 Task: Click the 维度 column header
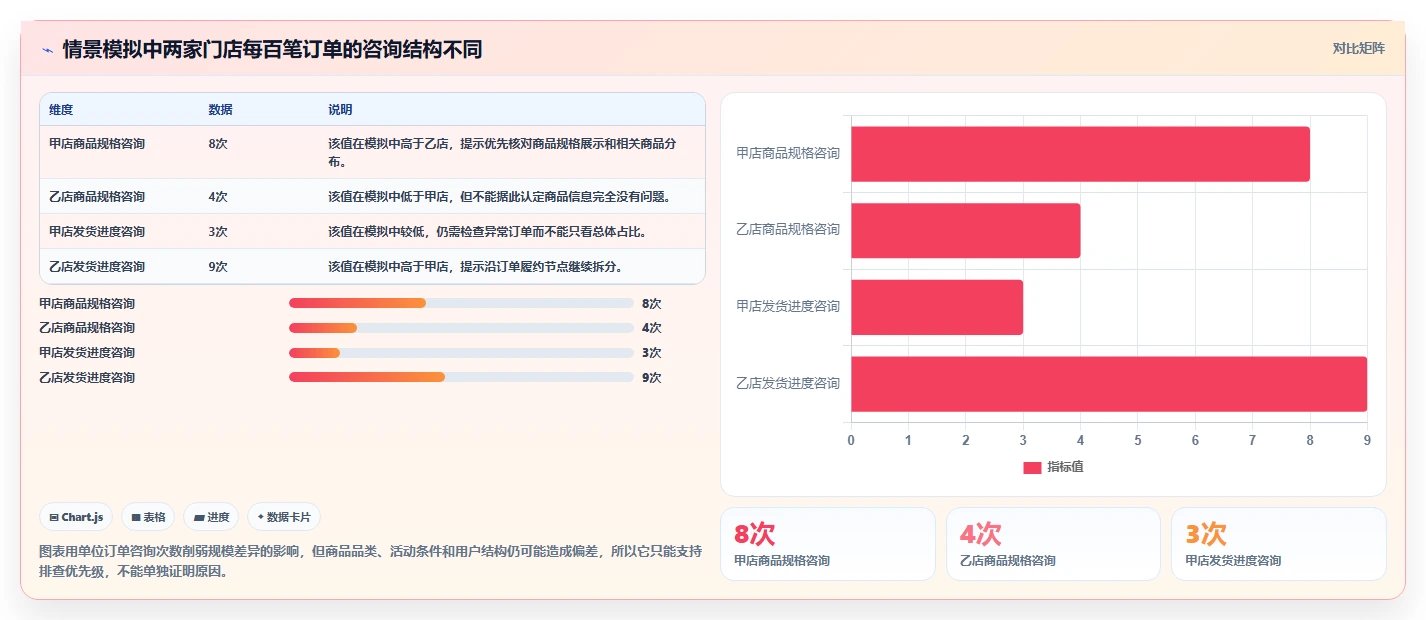click(61, 110)
